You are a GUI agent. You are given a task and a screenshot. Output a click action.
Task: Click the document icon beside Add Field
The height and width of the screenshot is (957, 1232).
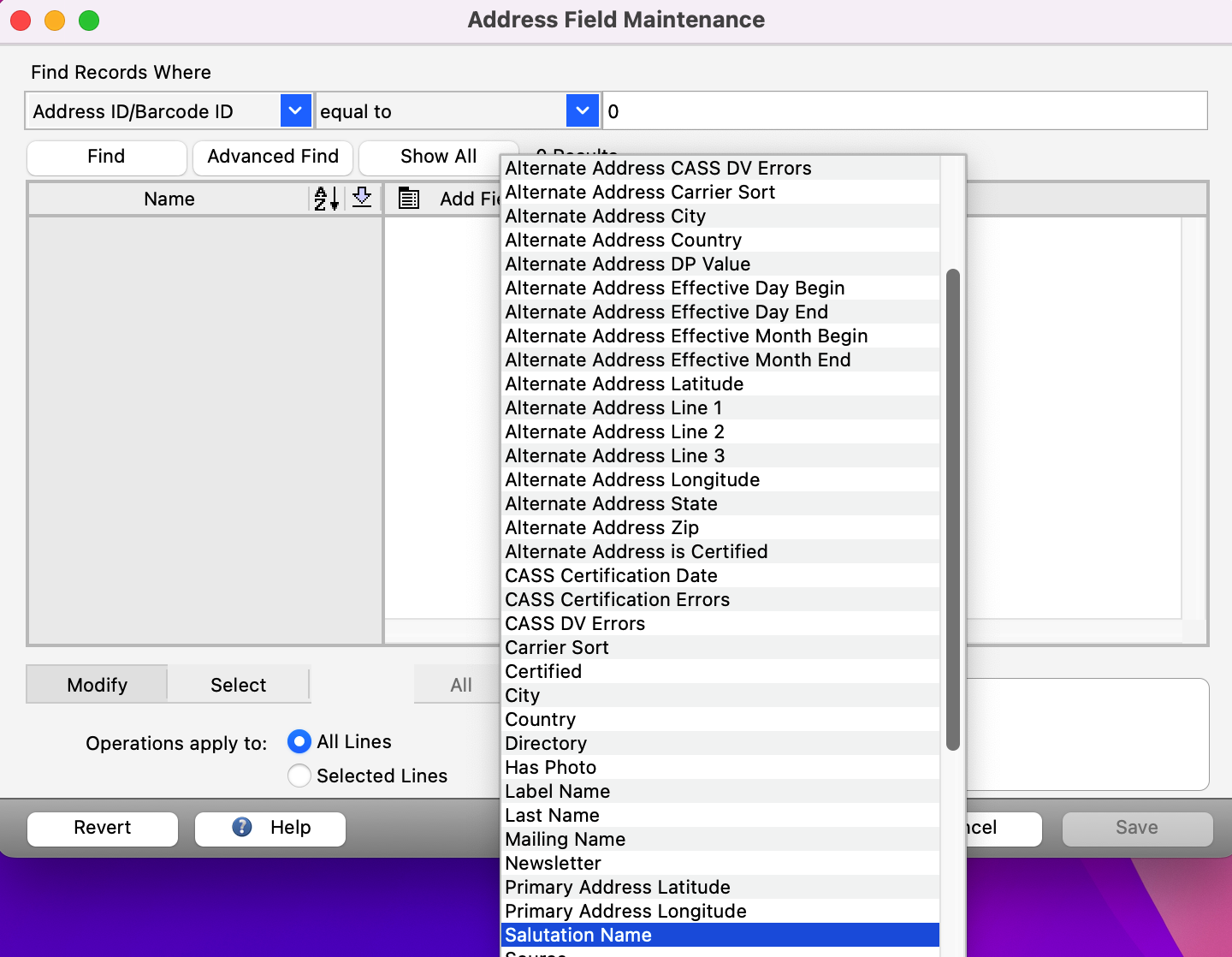(408, 198)
